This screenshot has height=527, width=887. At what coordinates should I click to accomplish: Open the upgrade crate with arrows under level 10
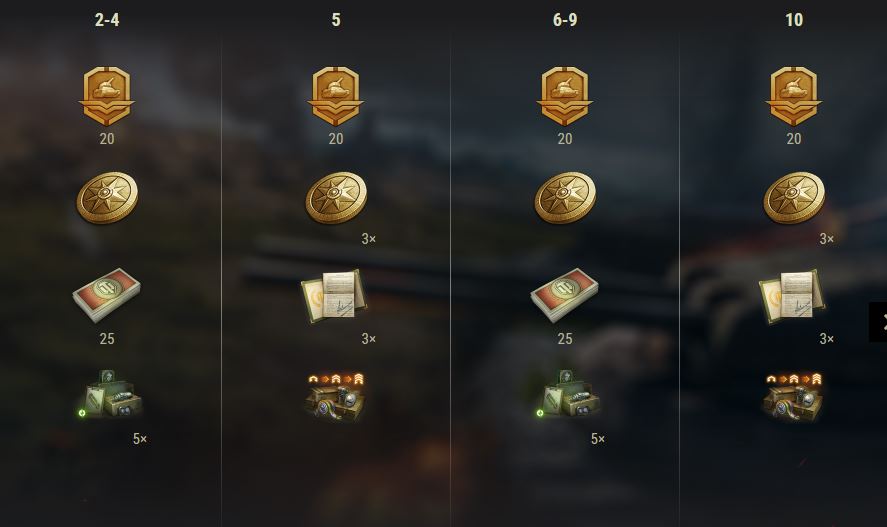(794, 398)
